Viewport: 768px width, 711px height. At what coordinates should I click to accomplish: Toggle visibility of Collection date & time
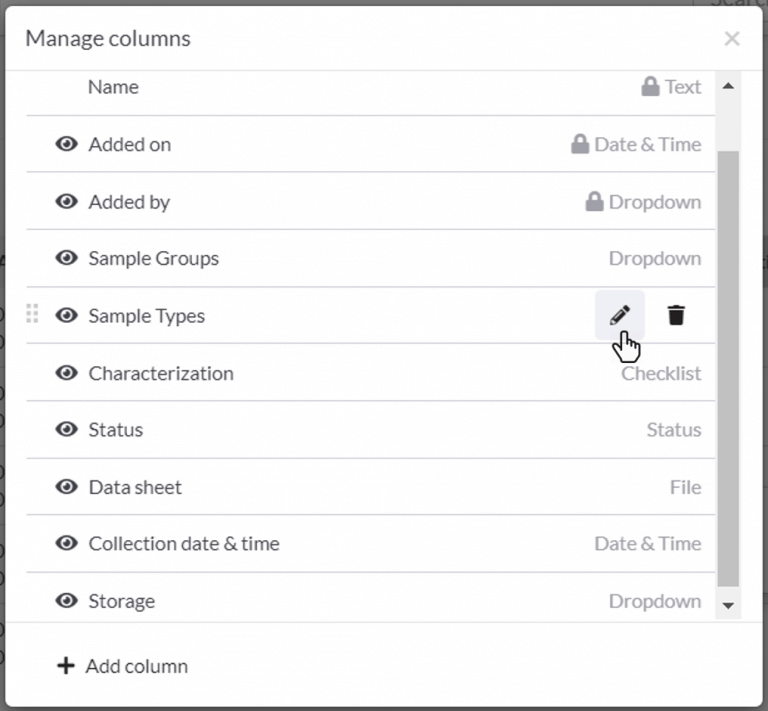coord(67,544)
